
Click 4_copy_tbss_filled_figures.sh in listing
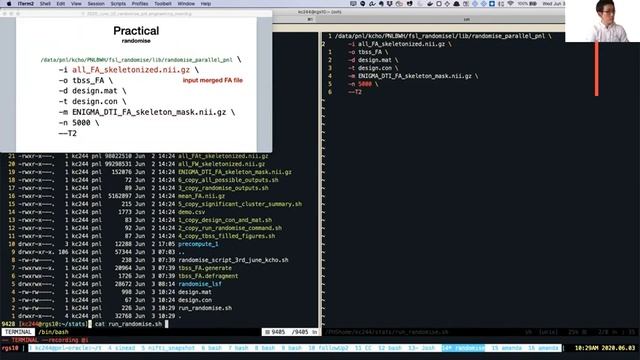coord(227,236)
